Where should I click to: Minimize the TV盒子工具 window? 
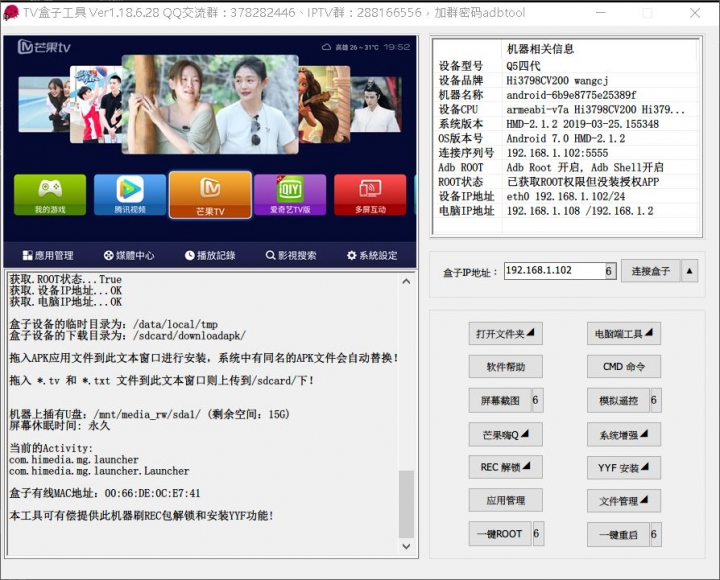tap(601, 13)
